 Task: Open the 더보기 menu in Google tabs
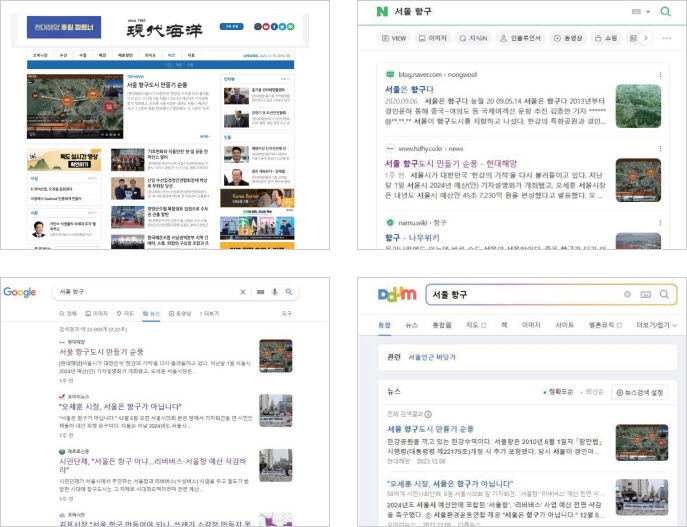pos(208,313)
